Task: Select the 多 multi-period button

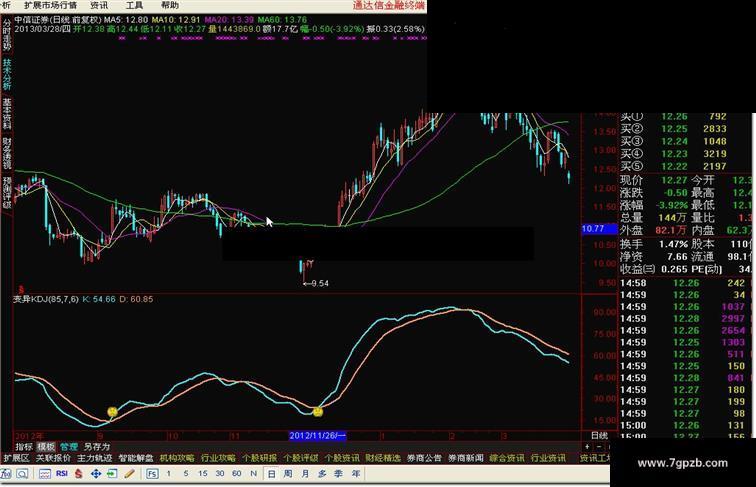Action: (322, 473)
